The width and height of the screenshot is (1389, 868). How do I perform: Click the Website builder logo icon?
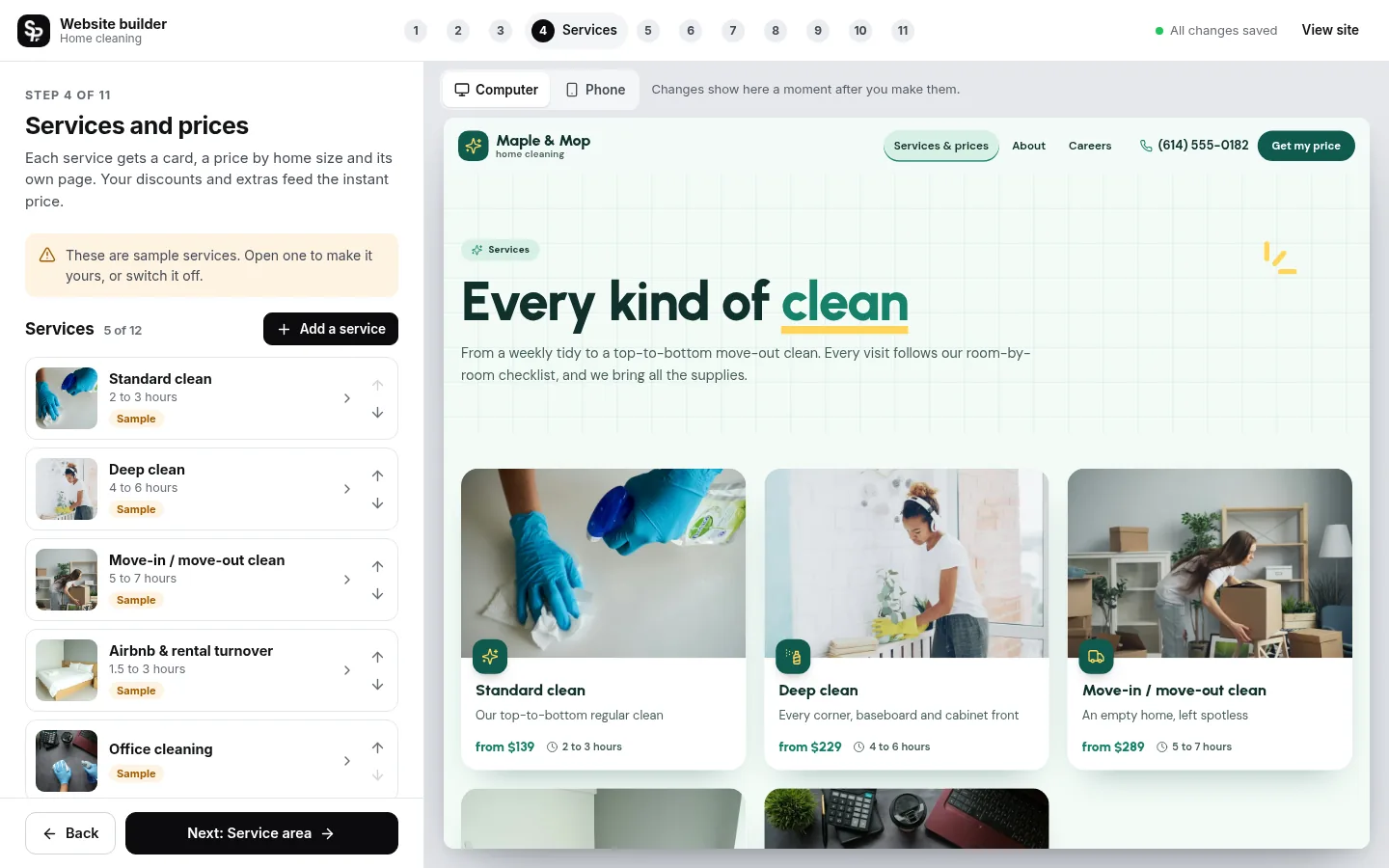click(x=34, y=31)
